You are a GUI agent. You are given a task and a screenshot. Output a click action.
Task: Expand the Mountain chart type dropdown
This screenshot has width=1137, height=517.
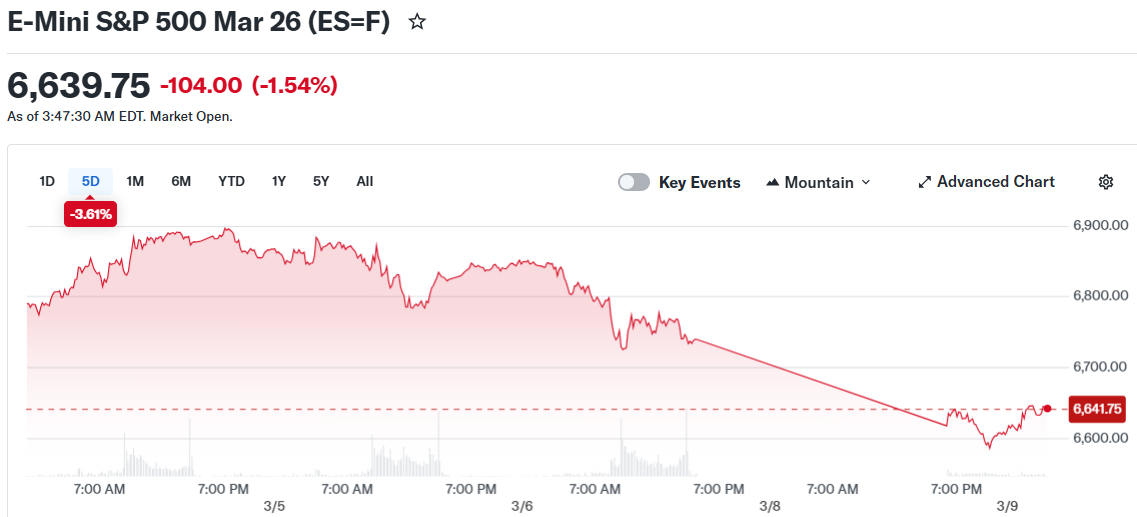click(866, 182)
